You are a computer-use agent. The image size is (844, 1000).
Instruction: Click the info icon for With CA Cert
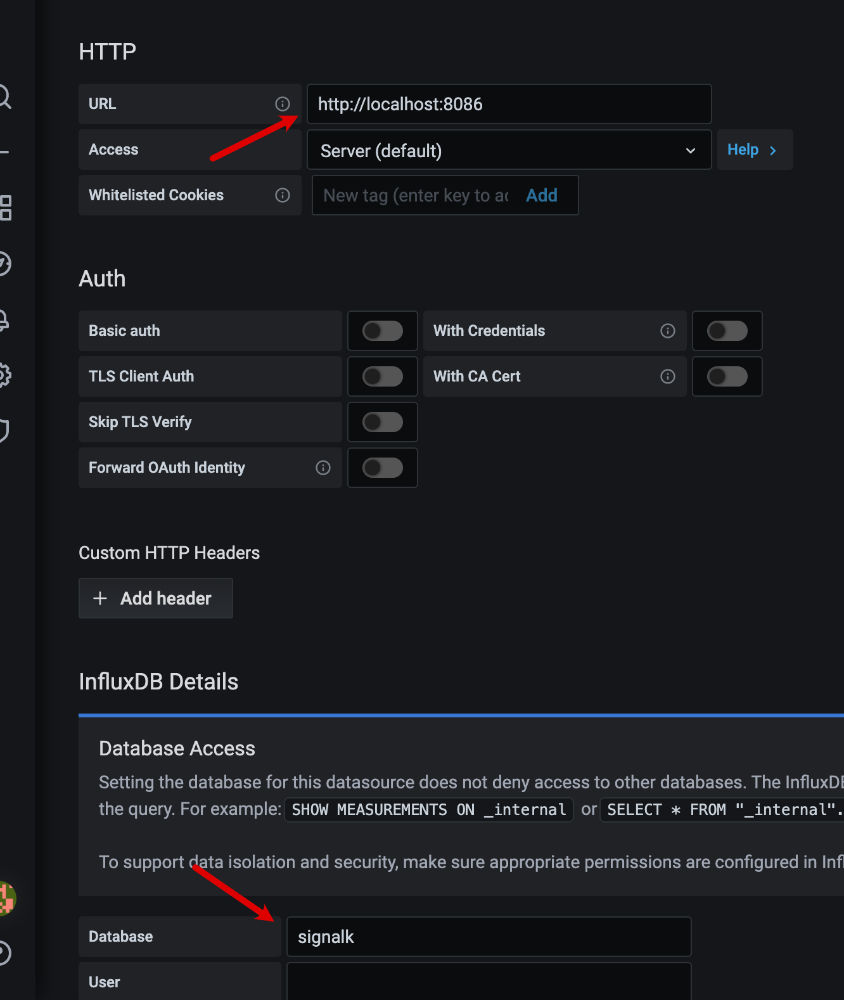click(x=668, y=377)
